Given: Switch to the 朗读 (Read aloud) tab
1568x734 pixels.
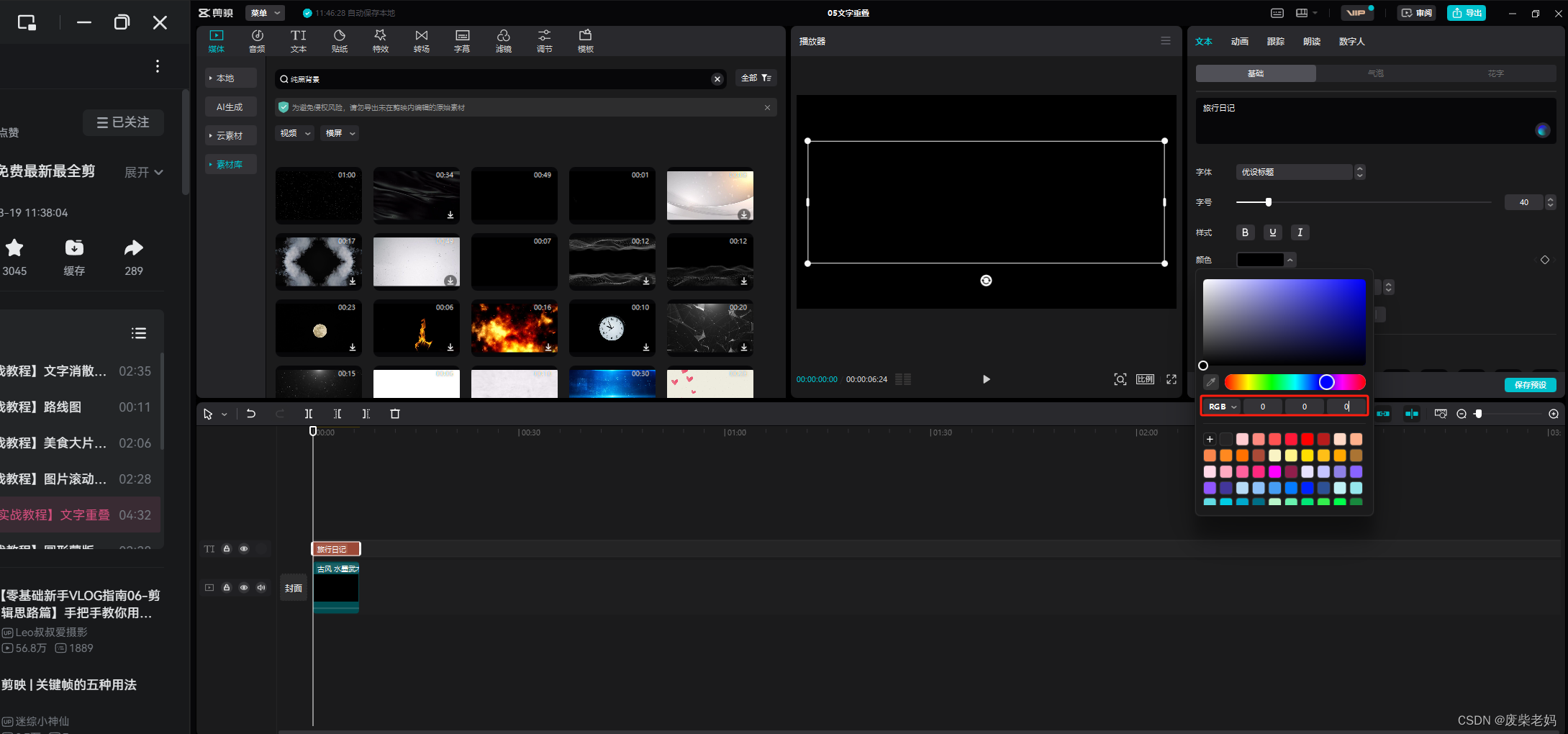Looking at the screenshot, I should (1312, 42).
